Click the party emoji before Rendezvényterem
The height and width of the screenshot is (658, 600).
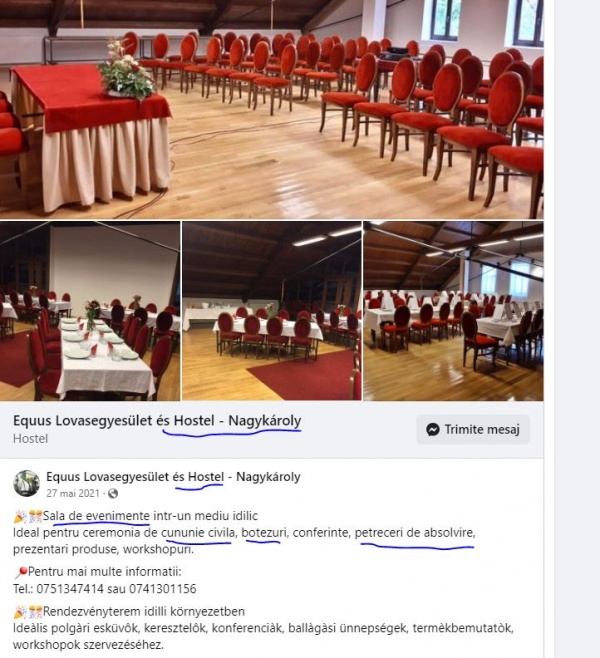pyautogui.click(x=21, y=612)
